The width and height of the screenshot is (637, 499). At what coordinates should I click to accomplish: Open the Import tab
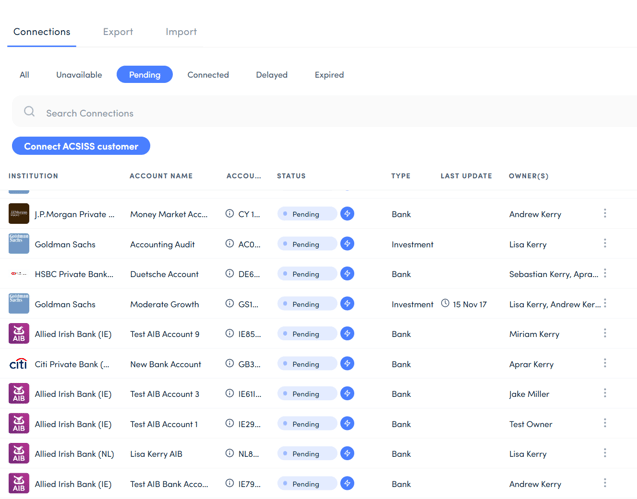(x=181, y=32)
